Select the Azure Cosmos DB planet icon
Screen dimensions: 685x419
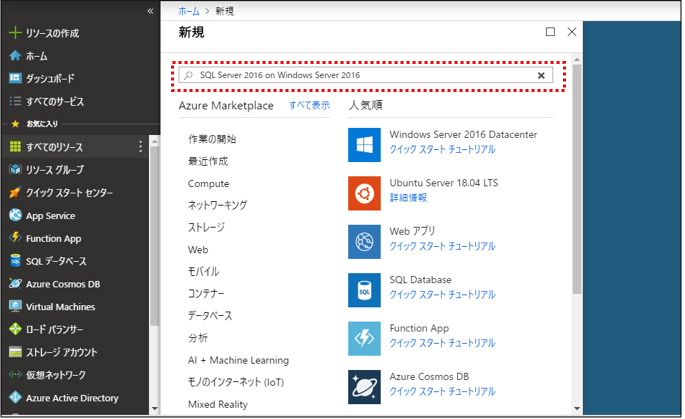coord(365,388)
